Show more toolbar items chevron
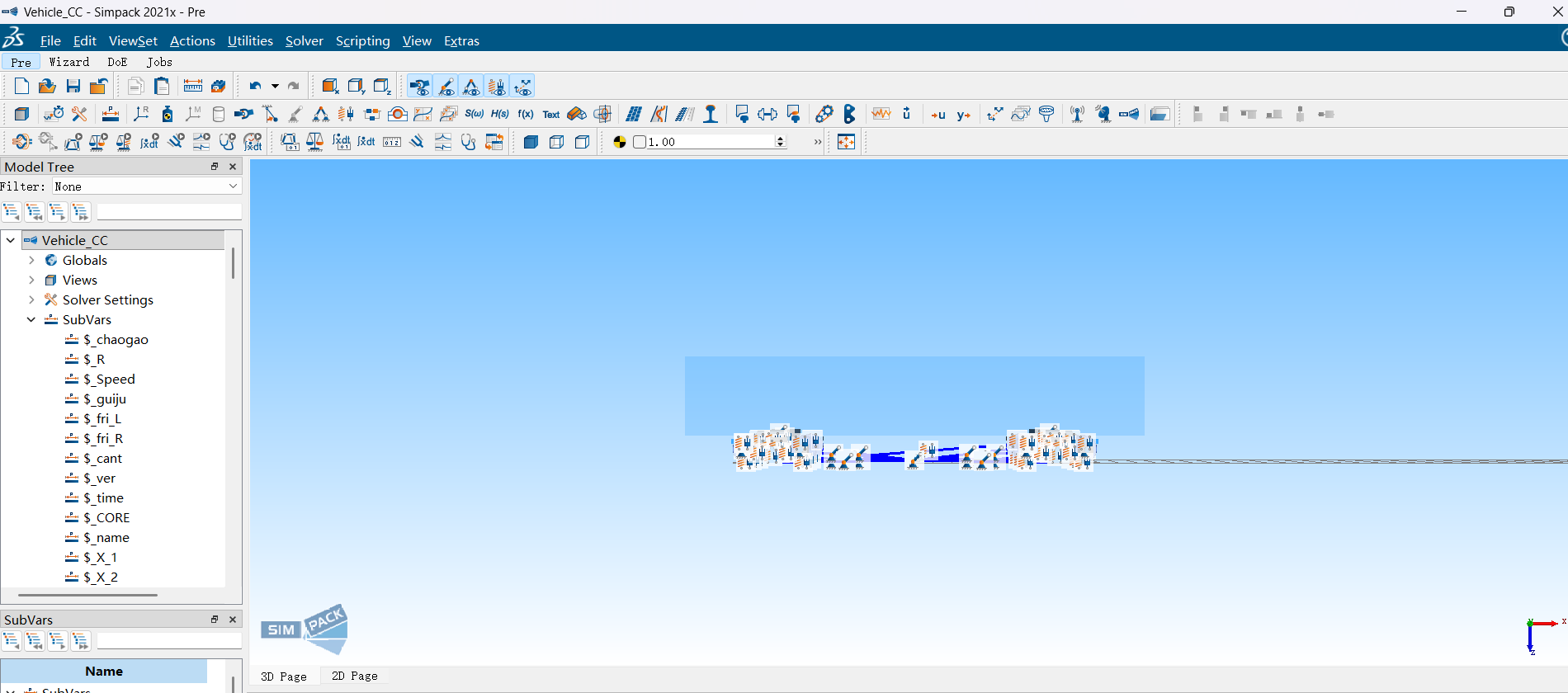Image resolution: width=1568 pixels, height=693 pixels. (x=818, y=142)
